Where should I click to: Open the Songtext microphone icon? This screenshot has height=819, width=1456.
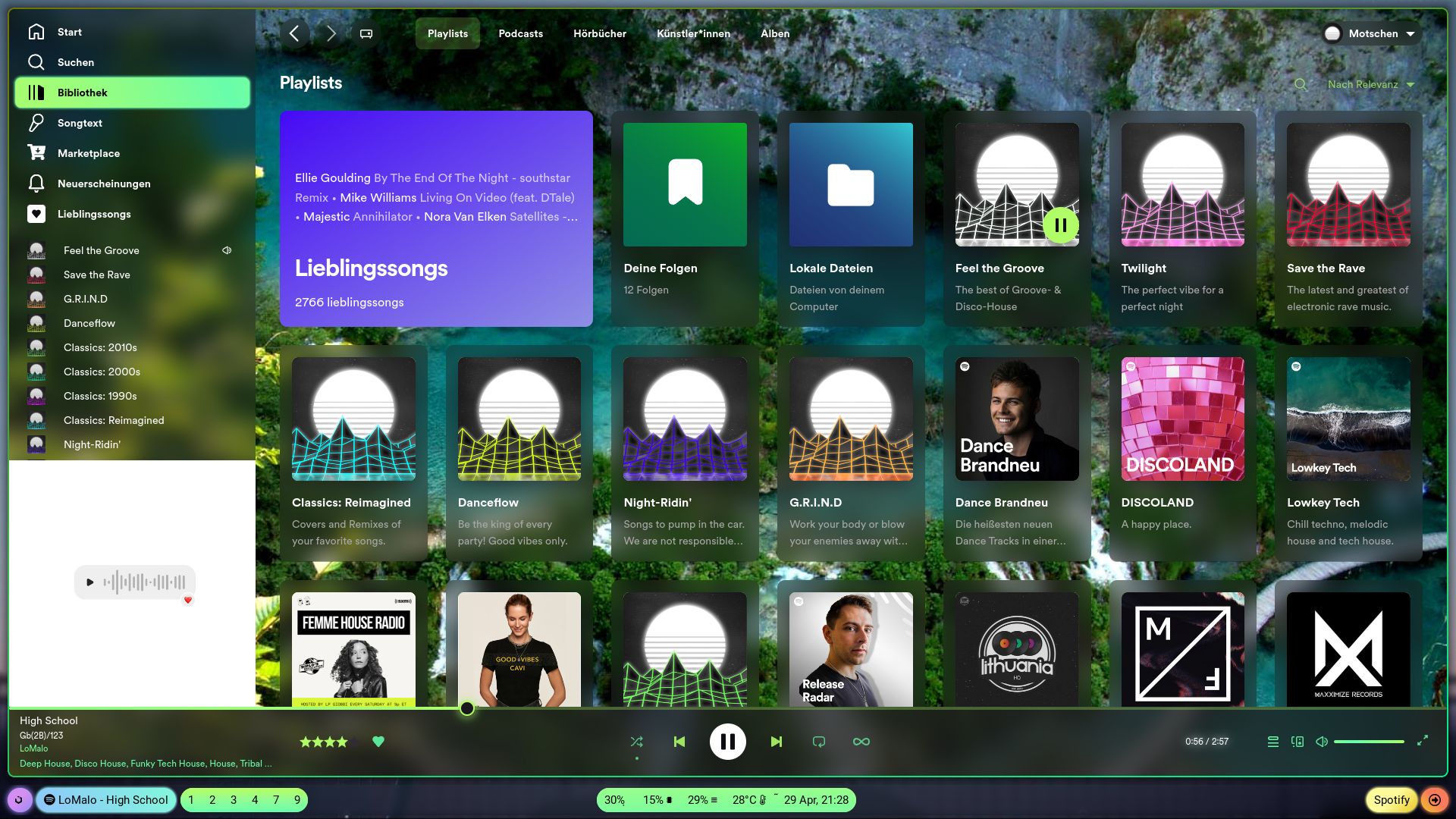pyautogui.click(x=36, y=123)
